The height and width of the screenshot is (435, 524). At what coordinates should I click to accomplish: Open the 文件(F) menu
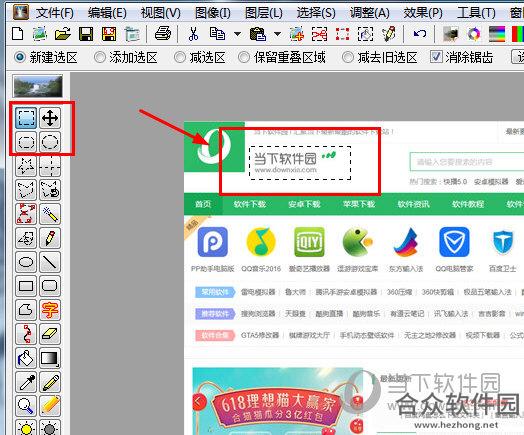pos(55,13)
